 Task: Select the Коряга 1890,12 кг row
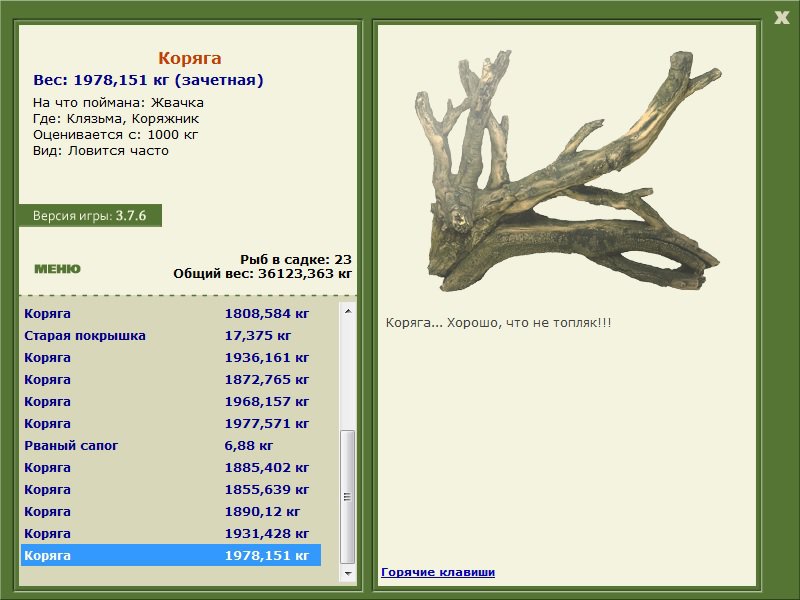171,511
